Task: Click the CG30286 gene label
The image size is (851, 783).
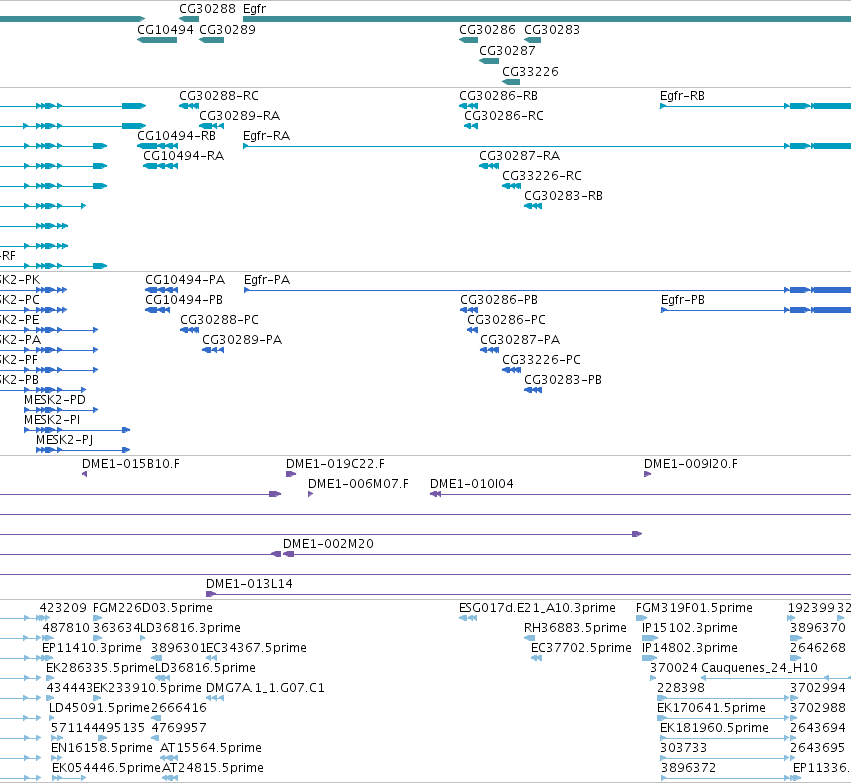Action: (487, 30)
